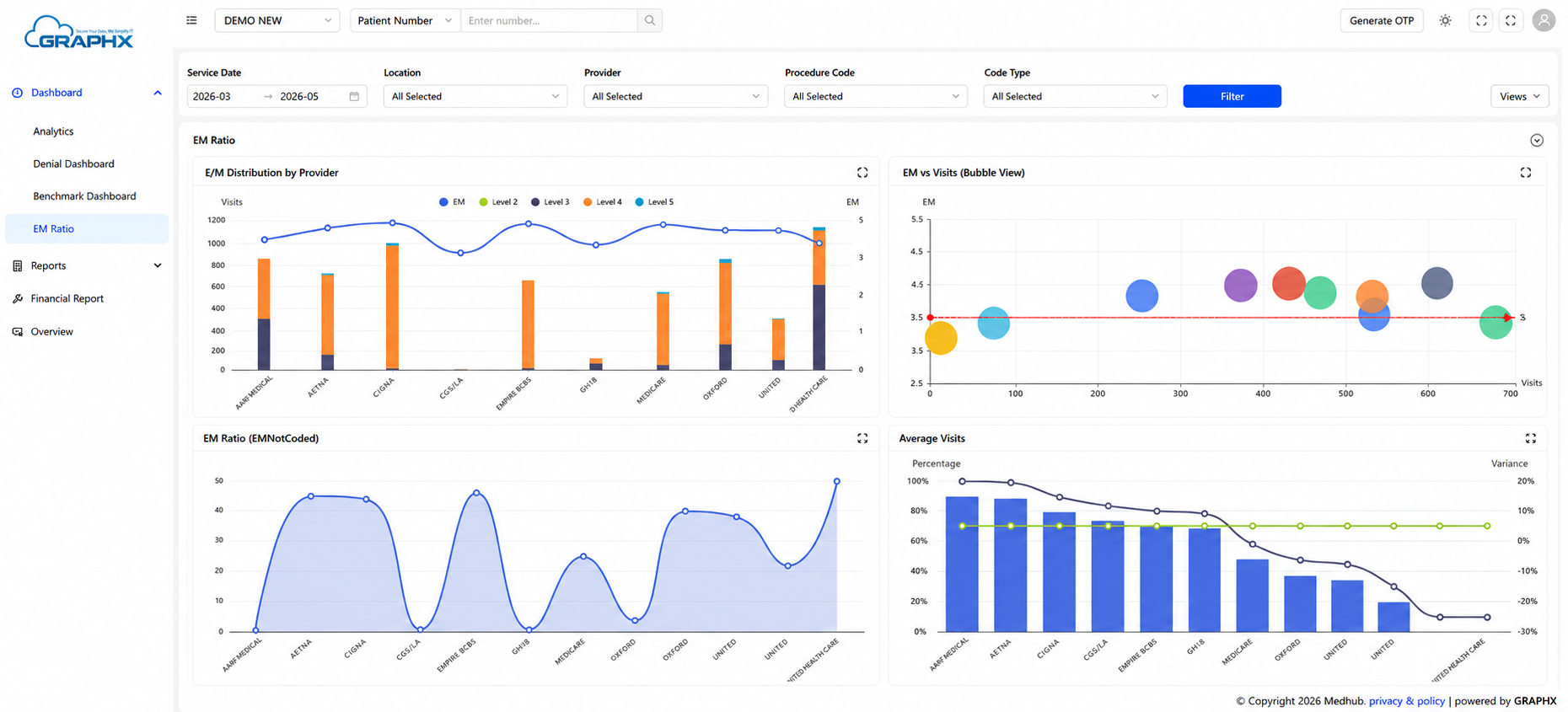Open the Code Type dropdown
Screen dimensions: 1568x712
(x=1075, y=96)
